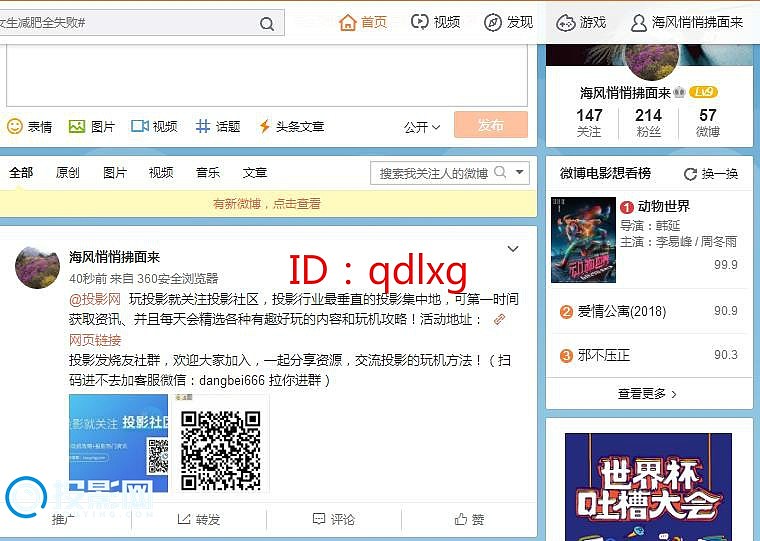Open the 动物世界 movie poster thumbnail
760x541 pixels.
[583, 240]
